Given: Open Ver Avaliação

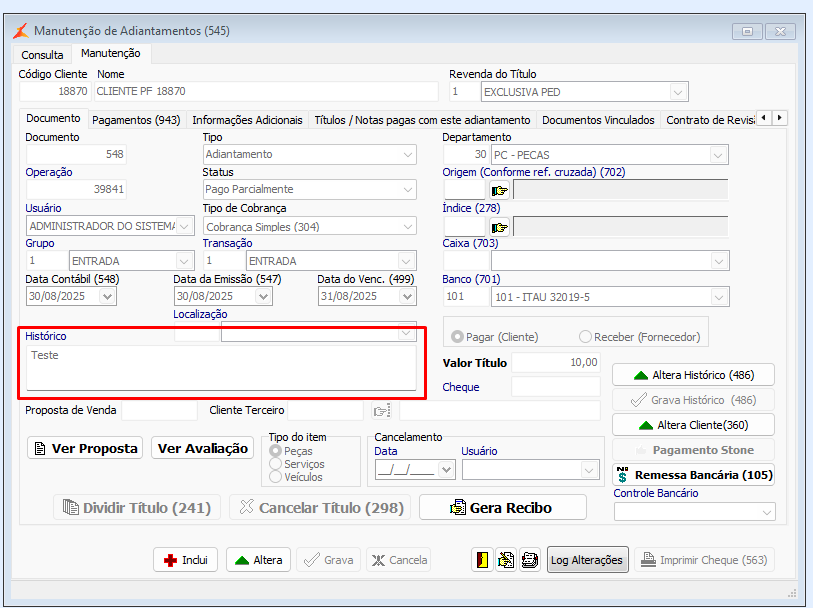Looking at the screenshot, I should point(203,448).
